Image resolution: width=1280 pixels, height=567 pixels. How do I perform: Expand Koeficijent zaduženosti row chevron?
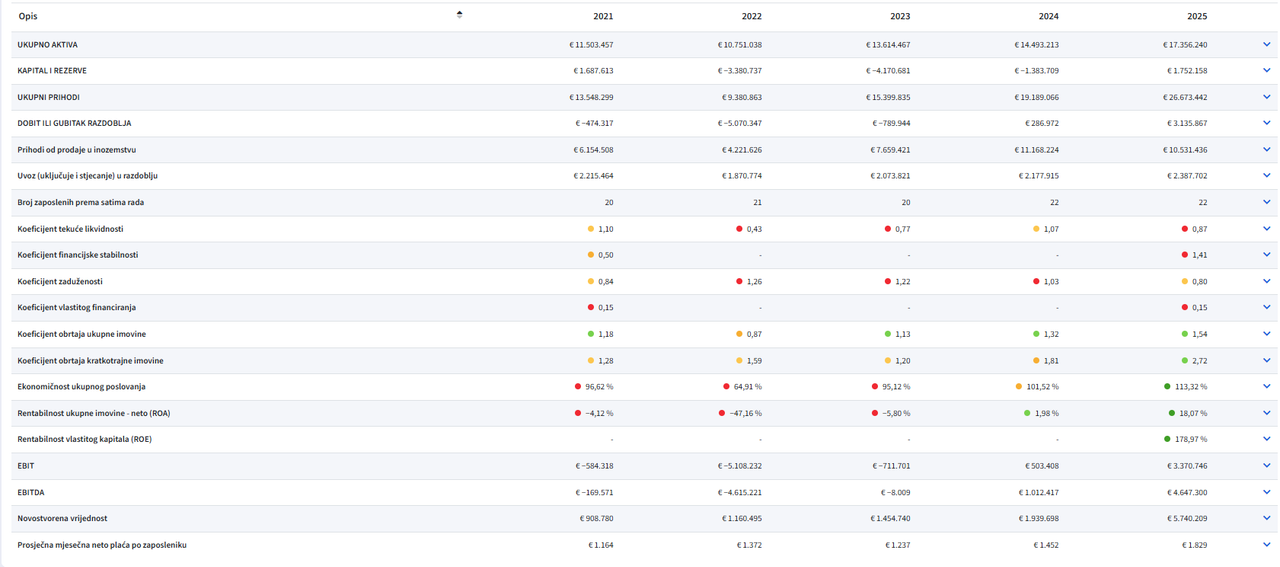tap(1266, 281)
